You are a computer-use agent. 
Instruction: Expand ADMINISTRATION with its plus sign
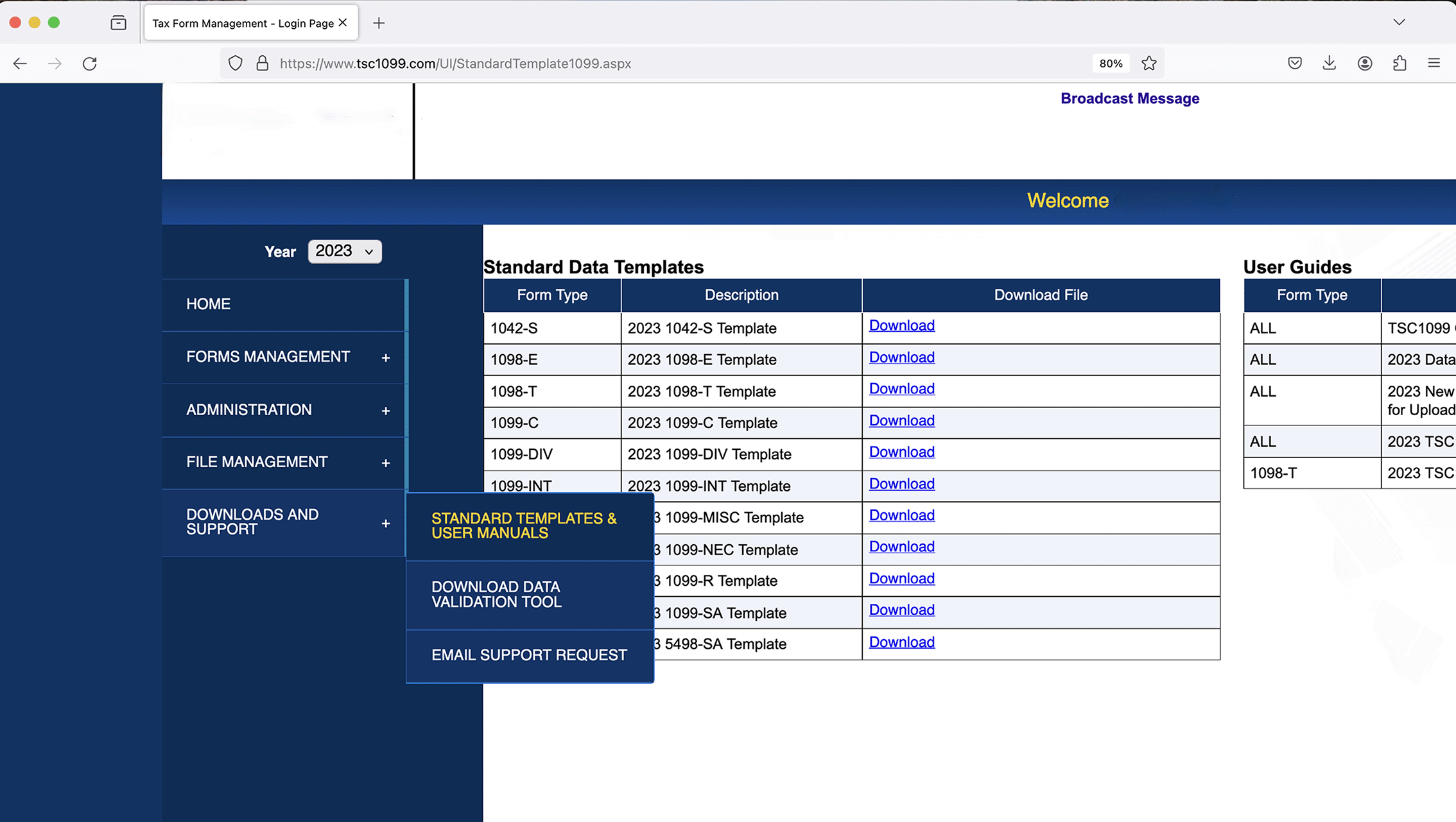(x=386, y=411)
